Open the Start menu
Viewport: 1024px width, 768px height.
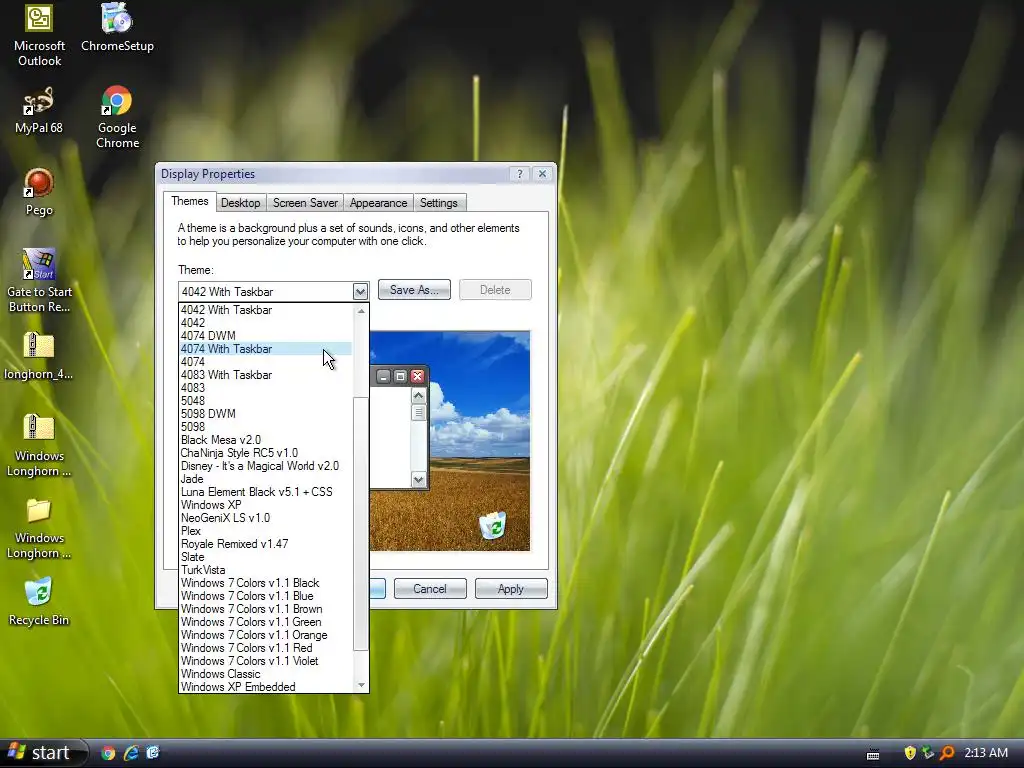click(x=43, y=753)
